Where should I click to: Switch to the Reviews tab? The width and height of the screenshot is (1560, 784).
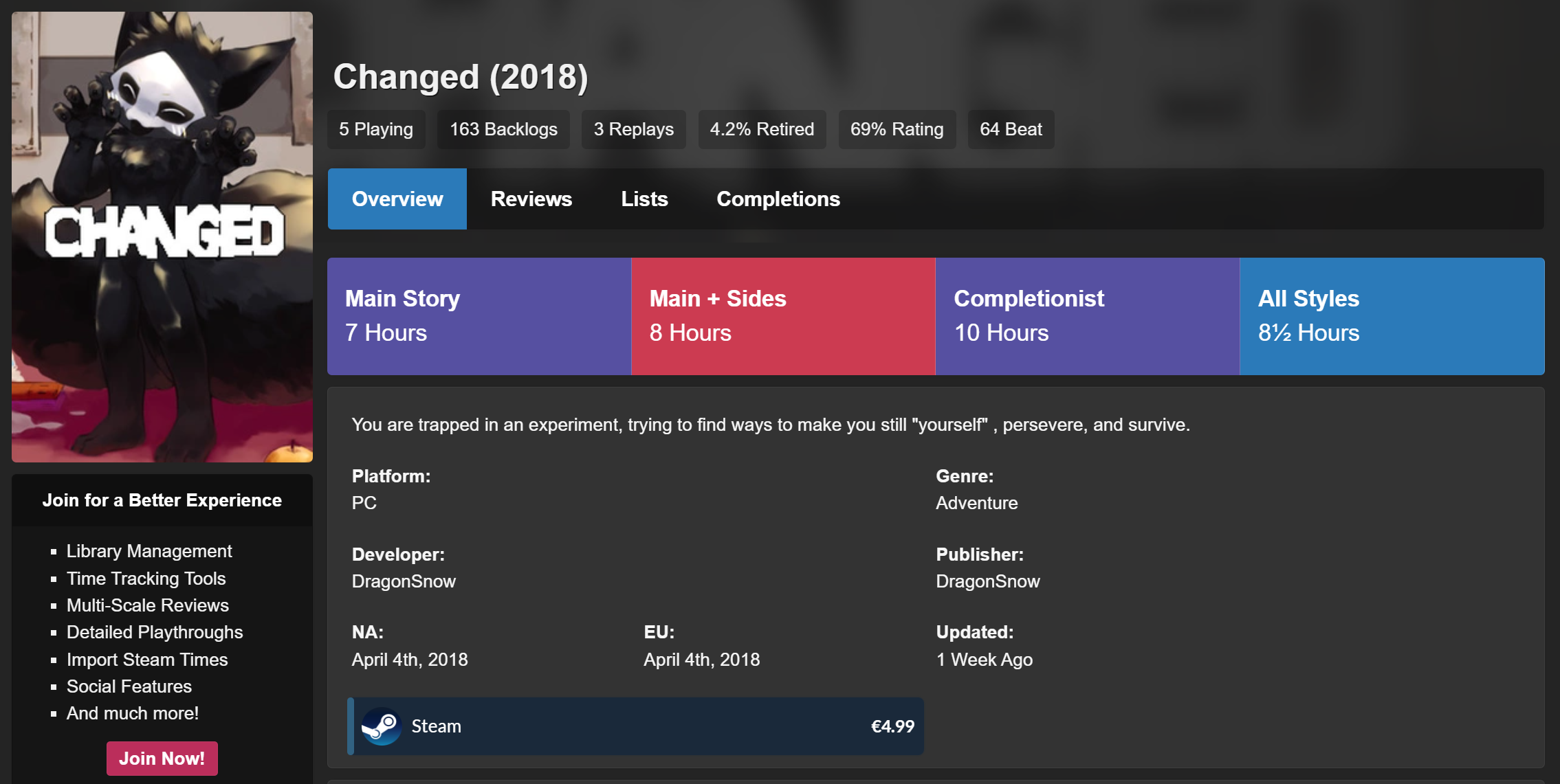point(531,199)
